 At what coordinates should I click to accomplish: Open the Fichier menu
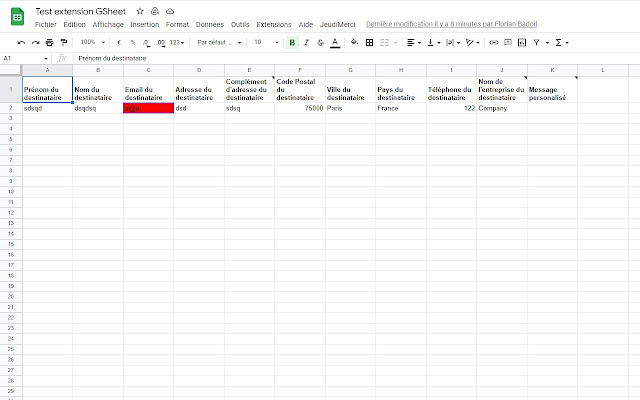coord(45,24)
